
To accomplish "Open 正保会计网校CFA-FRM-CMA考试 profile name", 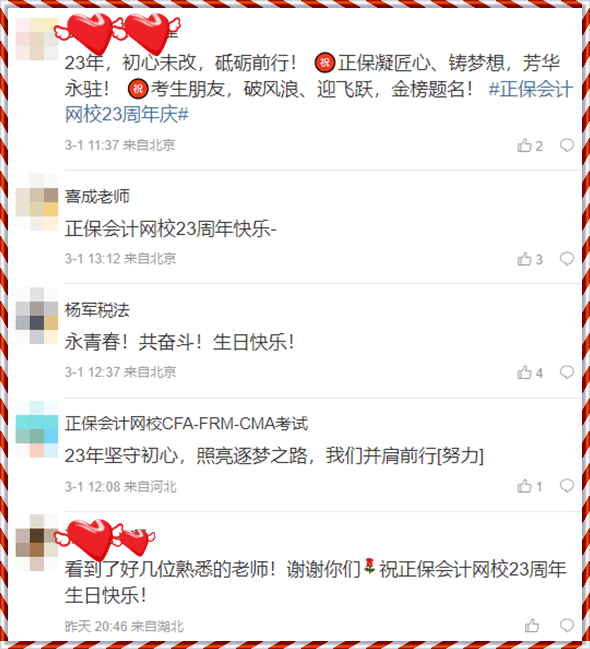I will tap(186, 423).
